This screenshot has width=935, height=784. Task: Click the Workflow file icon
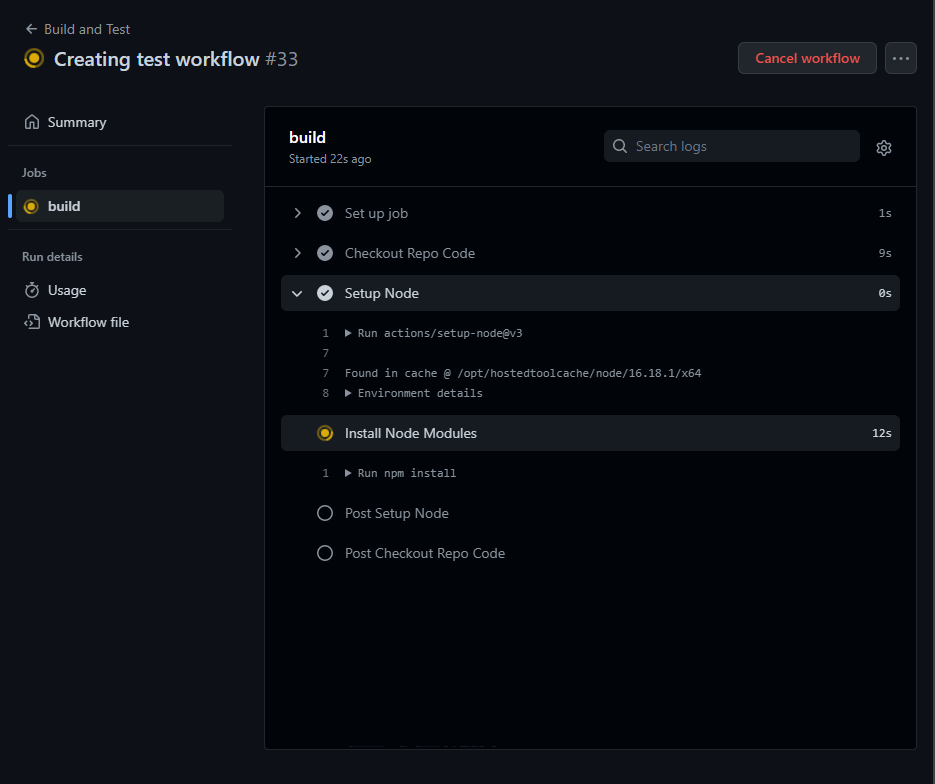point(32,322)
